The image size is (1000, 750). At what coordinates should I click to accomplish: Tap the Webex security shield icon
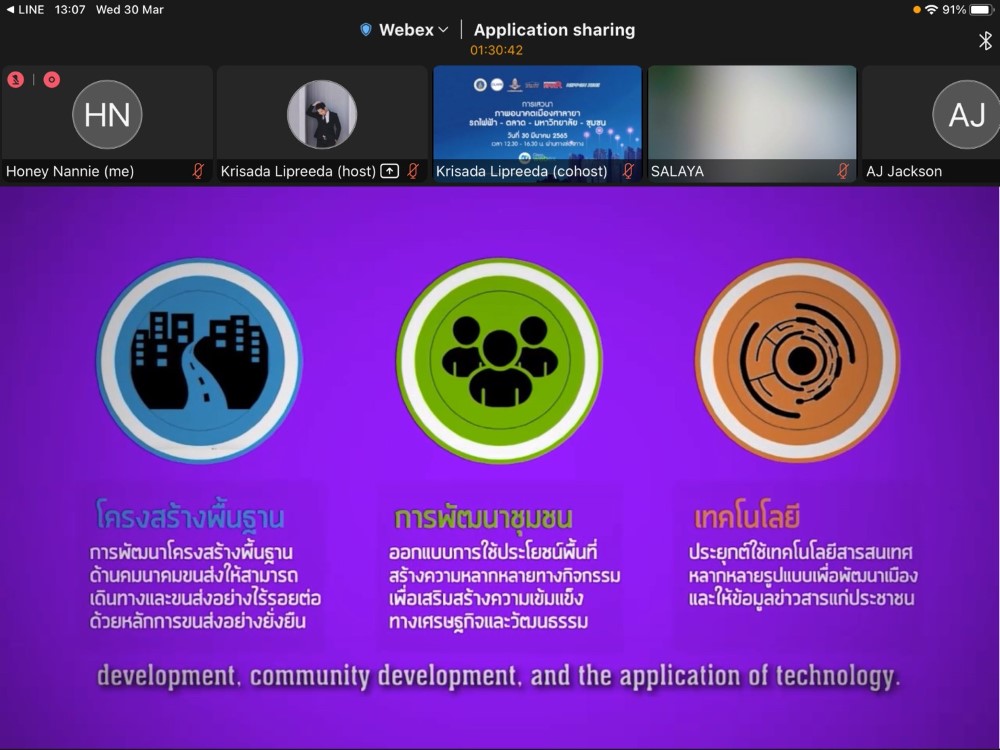(x=366, y=30)
